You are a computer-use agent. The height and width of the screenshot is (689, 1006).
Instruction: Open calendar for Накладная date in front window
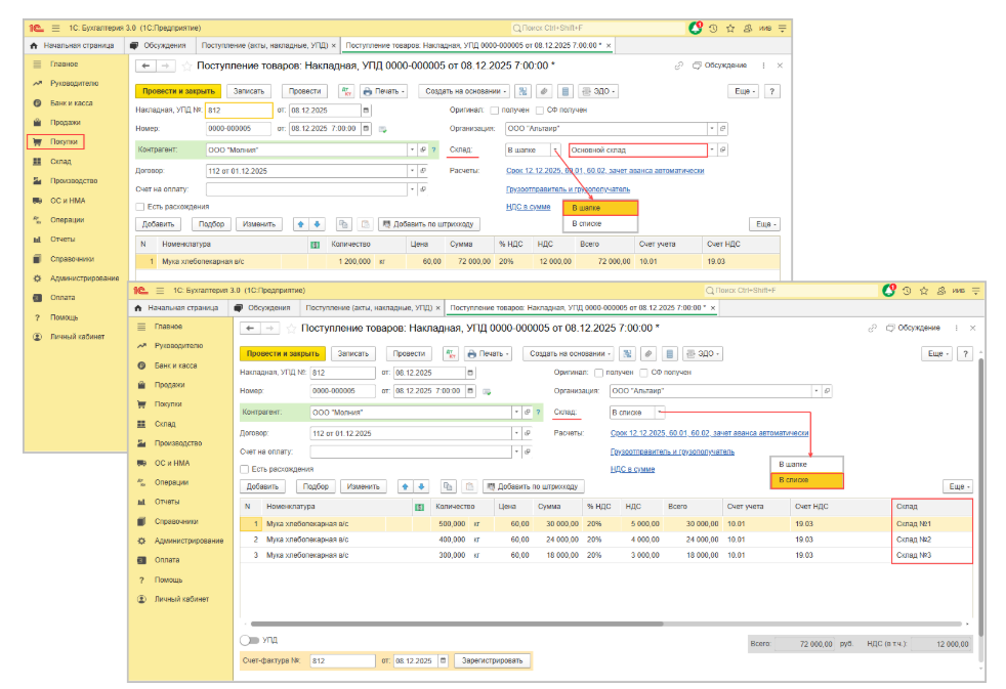tap(470, 373)
